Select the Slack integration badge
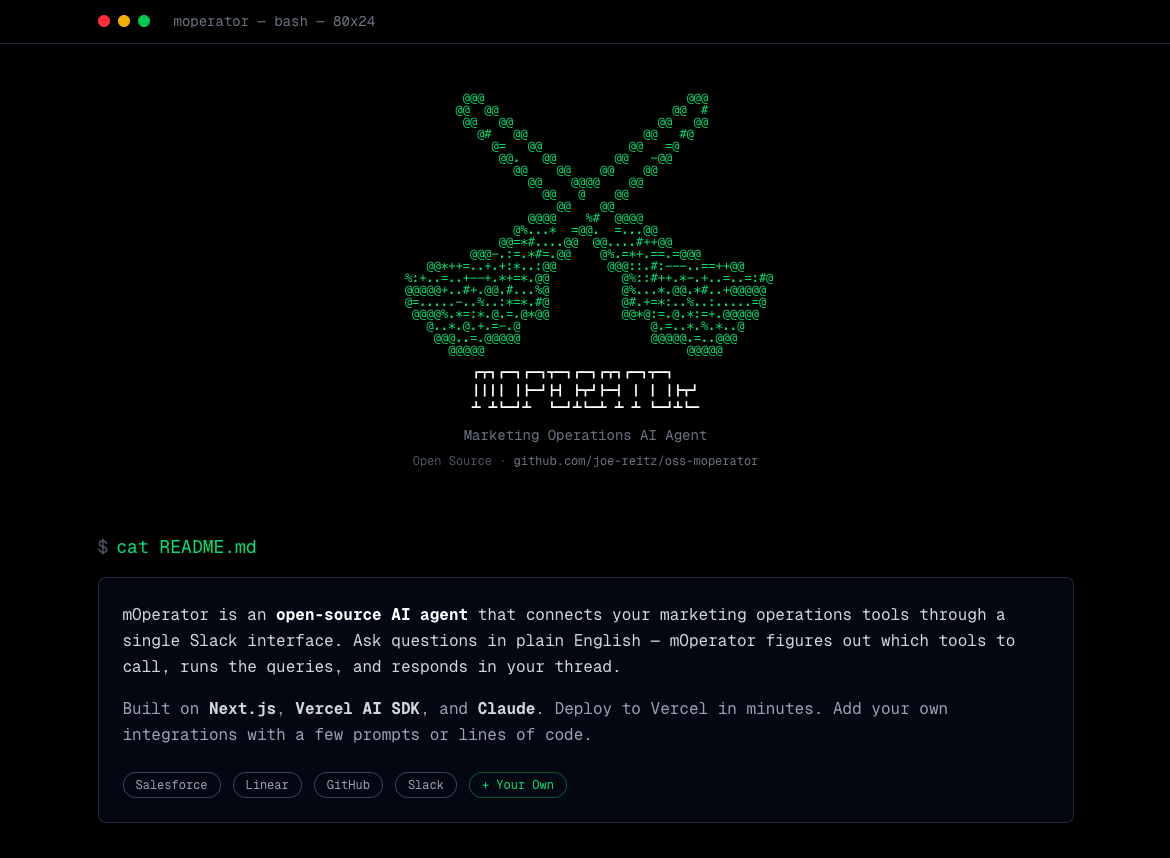This screenshot has width=1170, height=858. click(425, 785)
